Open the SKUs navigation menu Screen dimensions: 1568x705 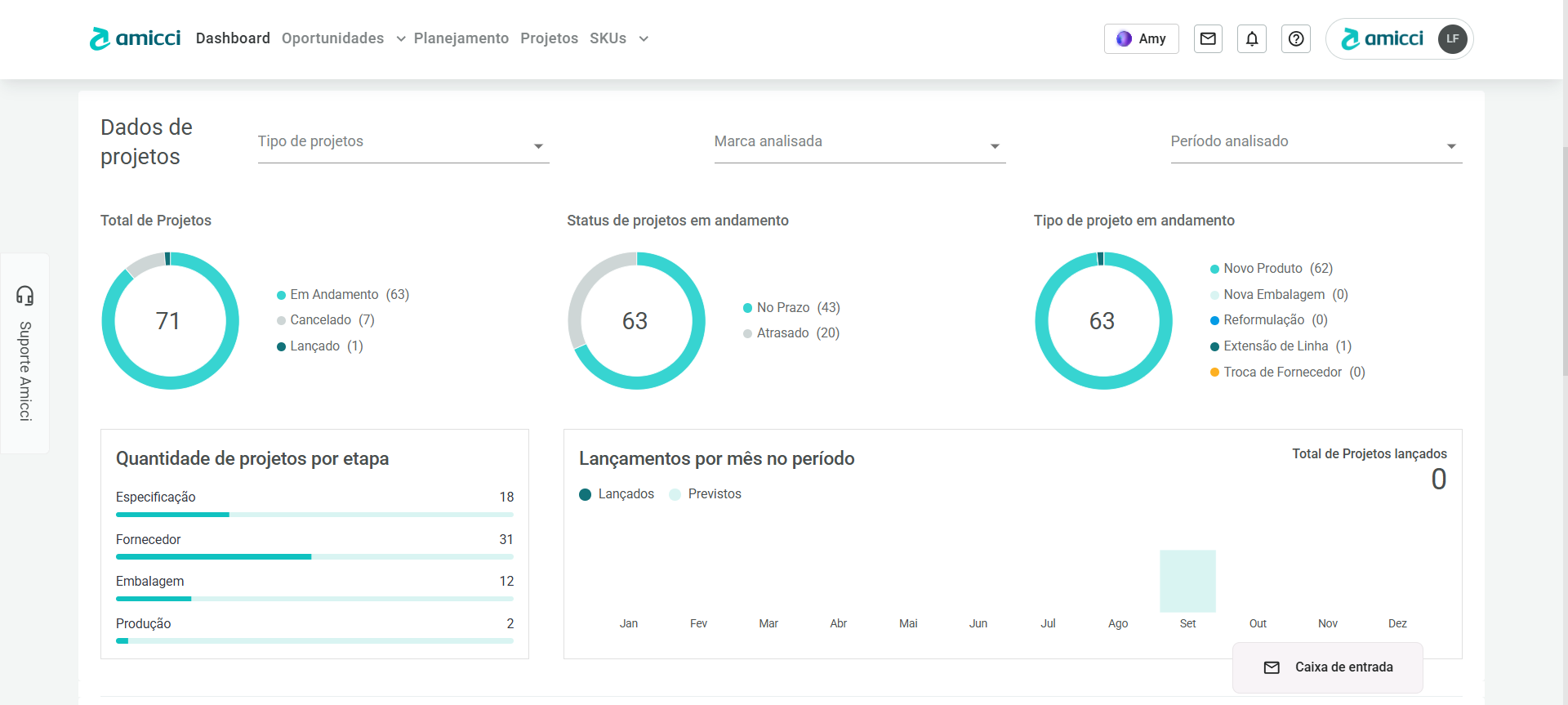618,38
